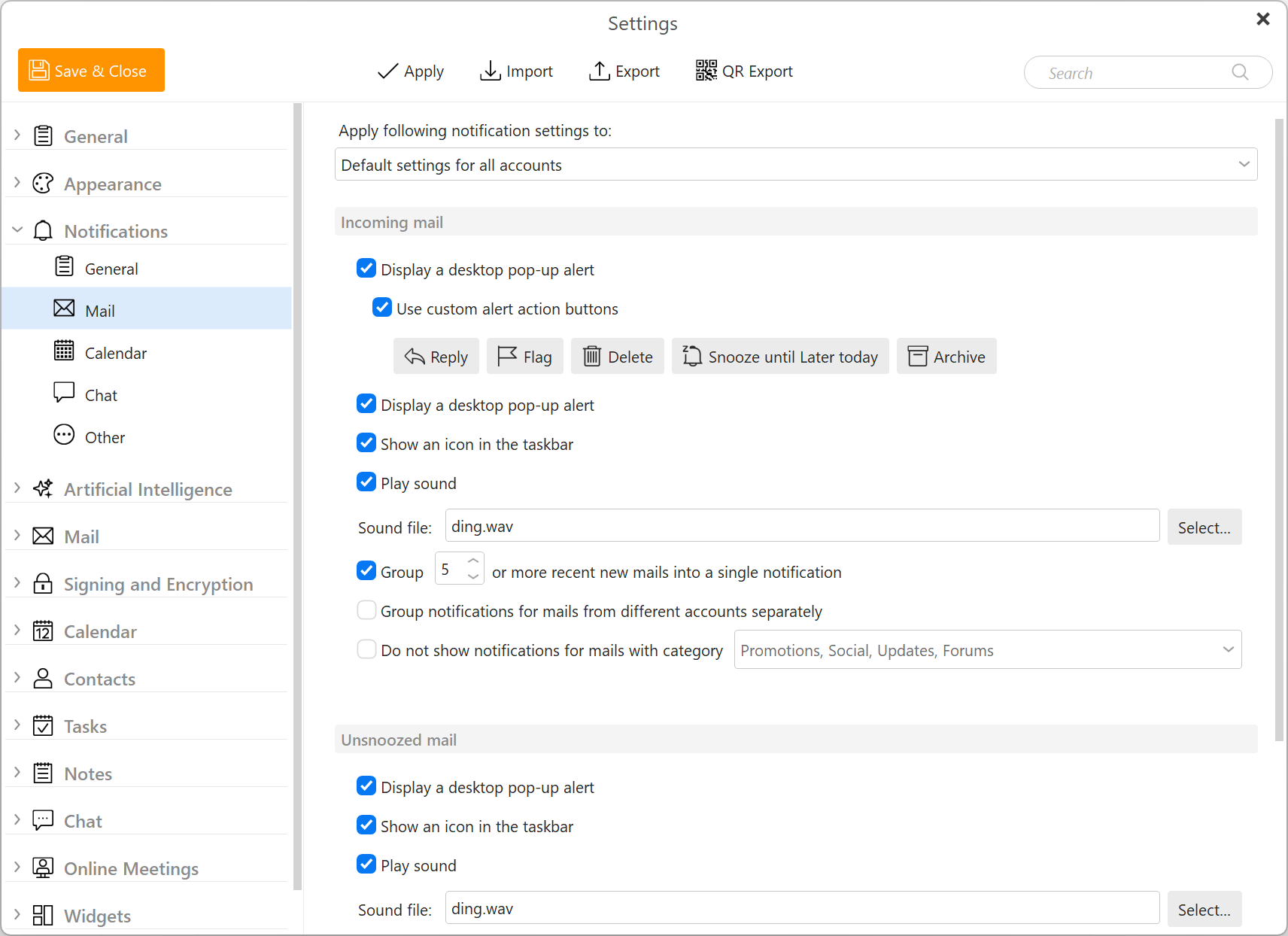Click the Export upload arrow icon
This screenshot has width=1288, height=936.
600,71
